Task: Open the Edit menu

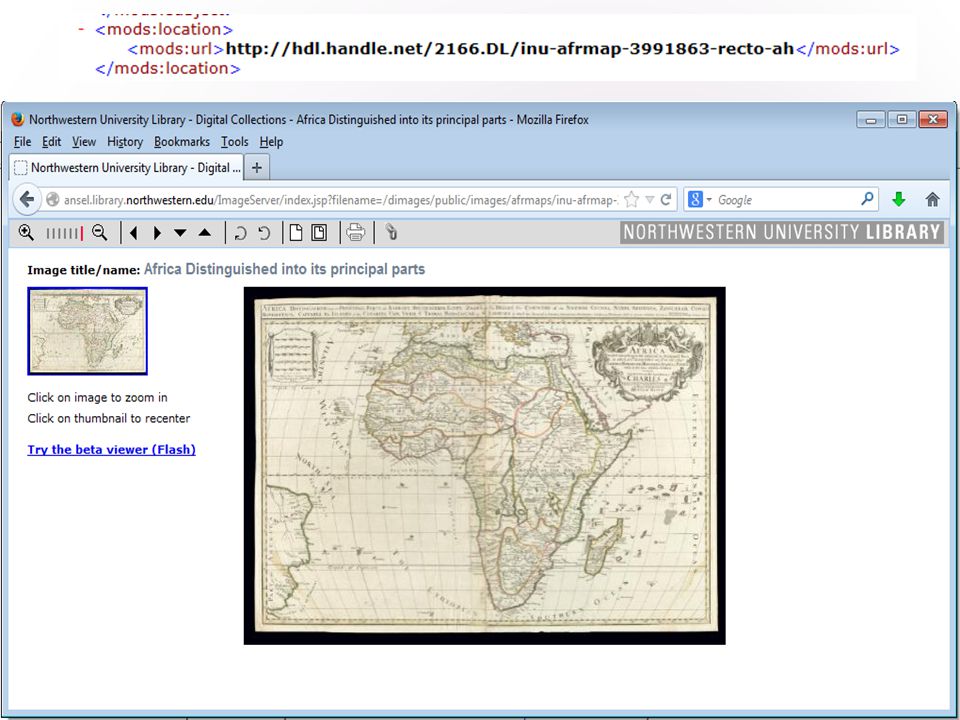Action: tap(51, 142)
